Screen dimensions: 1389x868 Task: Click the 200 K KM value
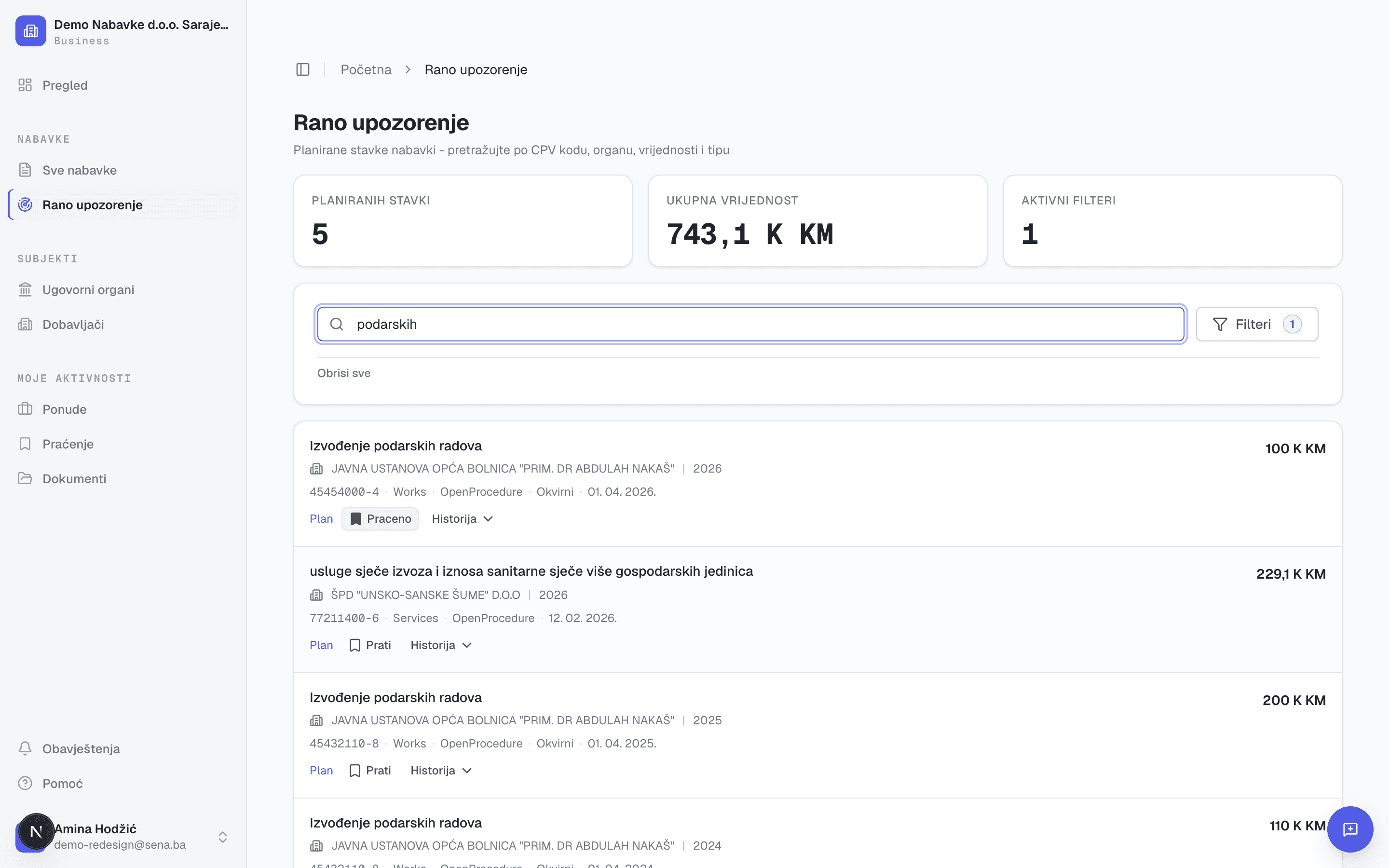[1294, 700]
